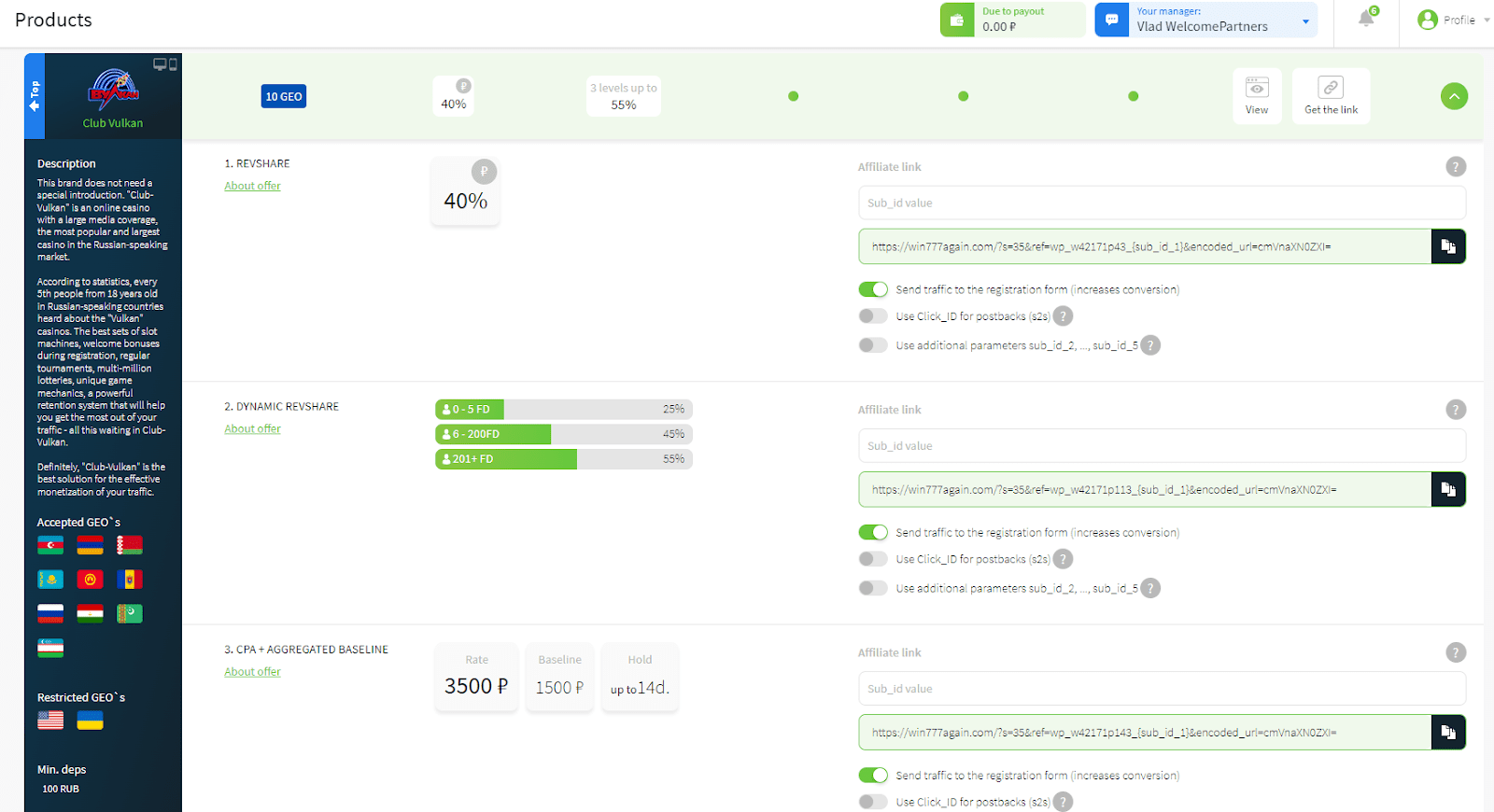The image size is (1494, 812).
Task: Click the Rate 3500 ₽ card
Action: pyautogui.click(x=476, y=677)
